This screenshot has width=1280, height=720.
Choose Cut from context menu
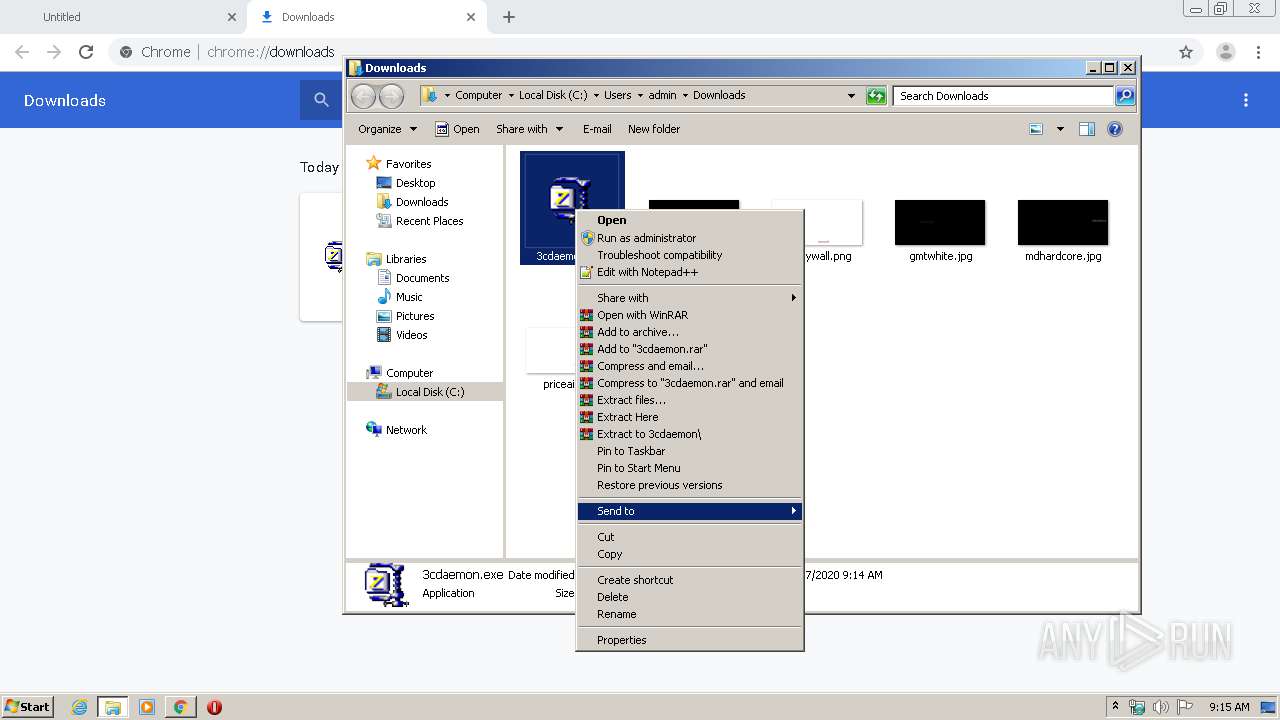click(690, 537)
